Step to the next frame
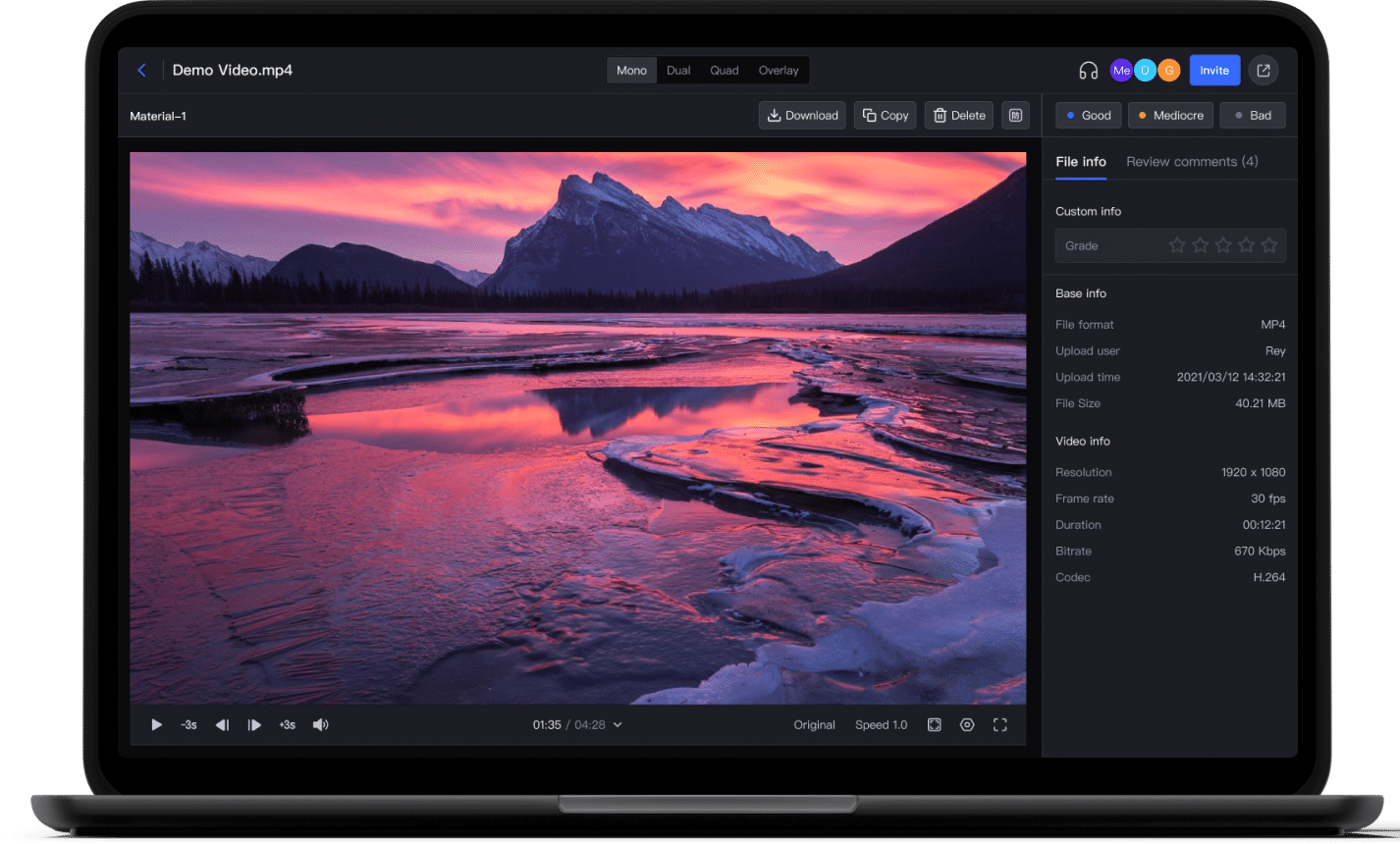The height and width of the screenshot is (844, 1400). pos(254,725)
